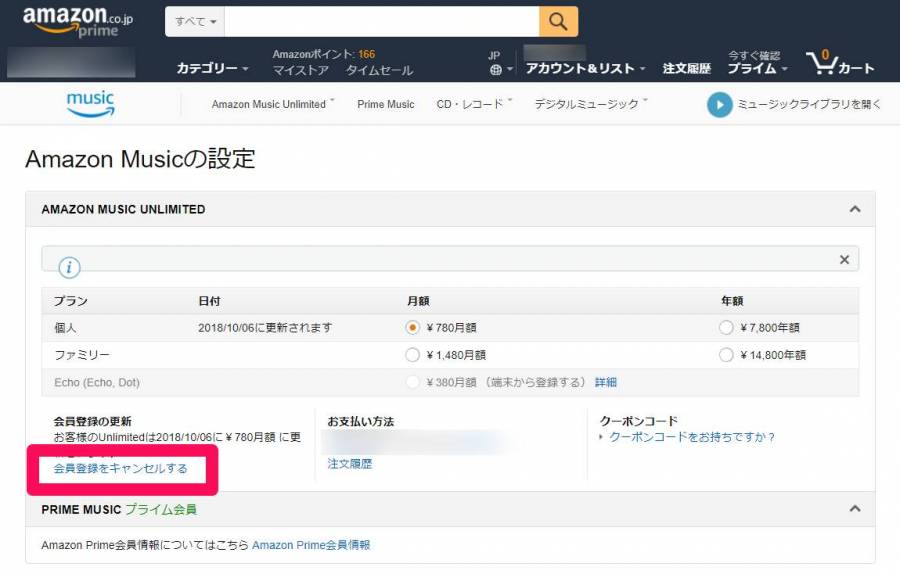This screenshot has height=574, width=900.
Task: Open the すべて search category dropdown
Action: click(x=195, y=22)
